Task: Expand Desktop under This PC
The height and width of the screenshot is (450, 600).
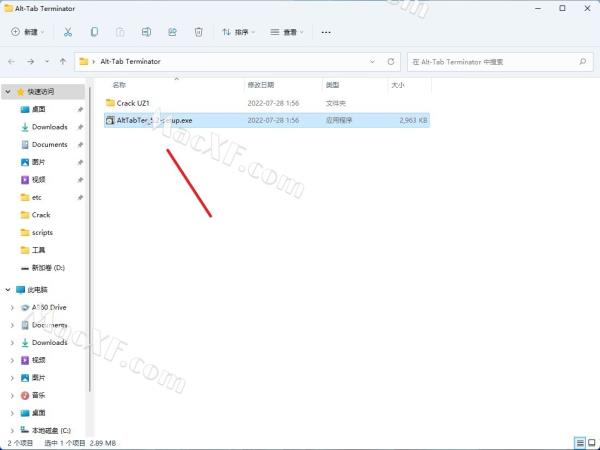Action: [12, 413]
